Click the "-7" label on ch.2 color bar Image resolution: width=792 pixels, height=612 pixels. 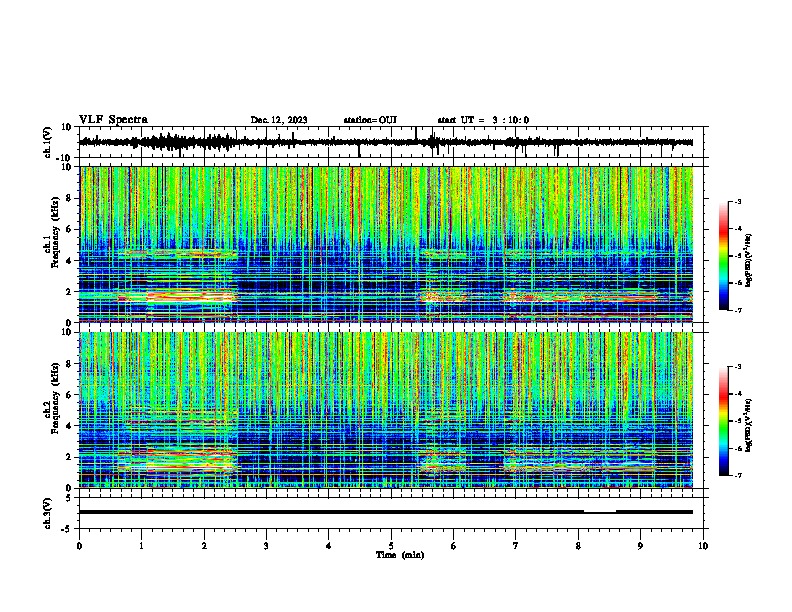point(738,476)
